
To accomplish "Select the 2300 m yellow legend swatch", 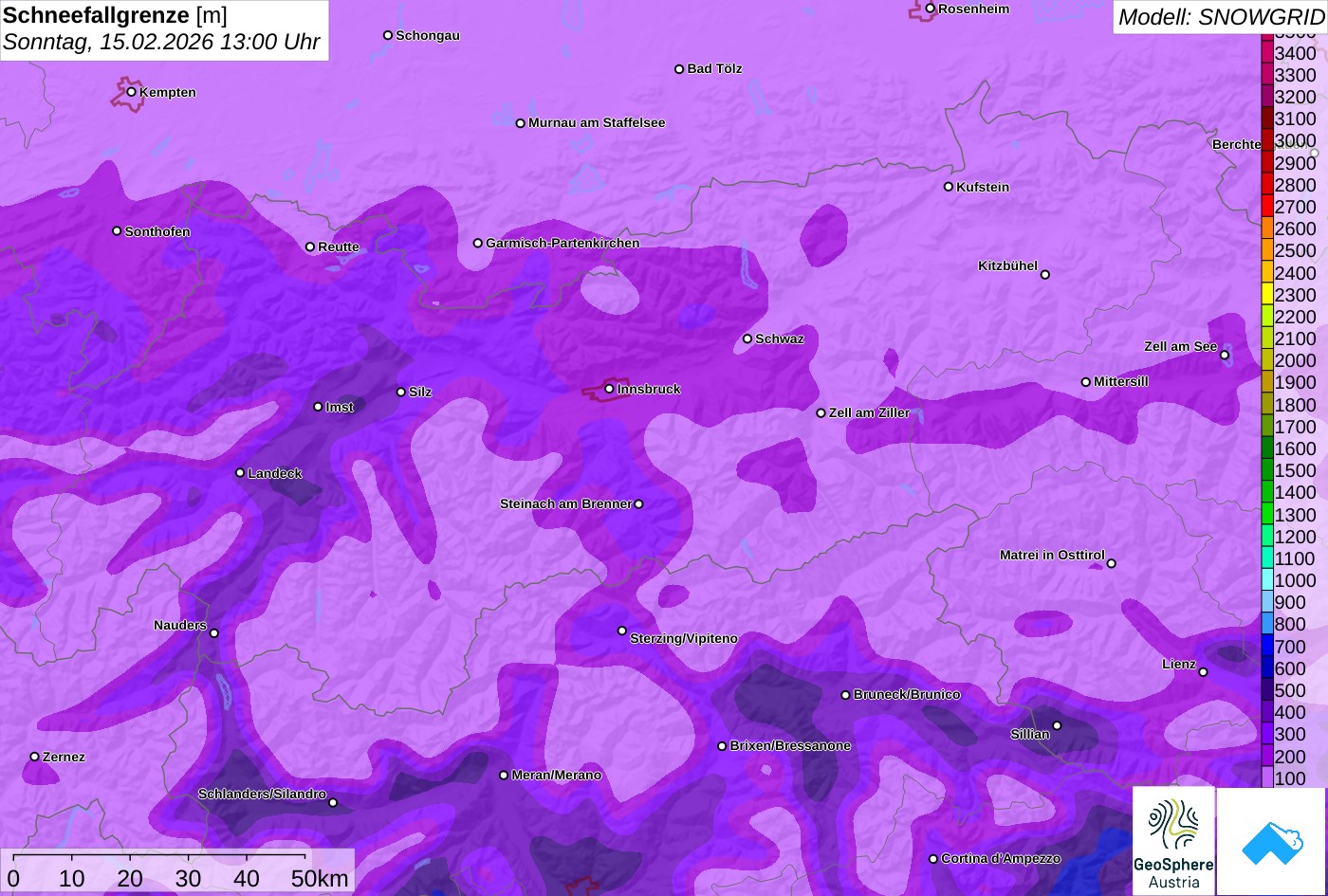I will [x=1266, y=295].
